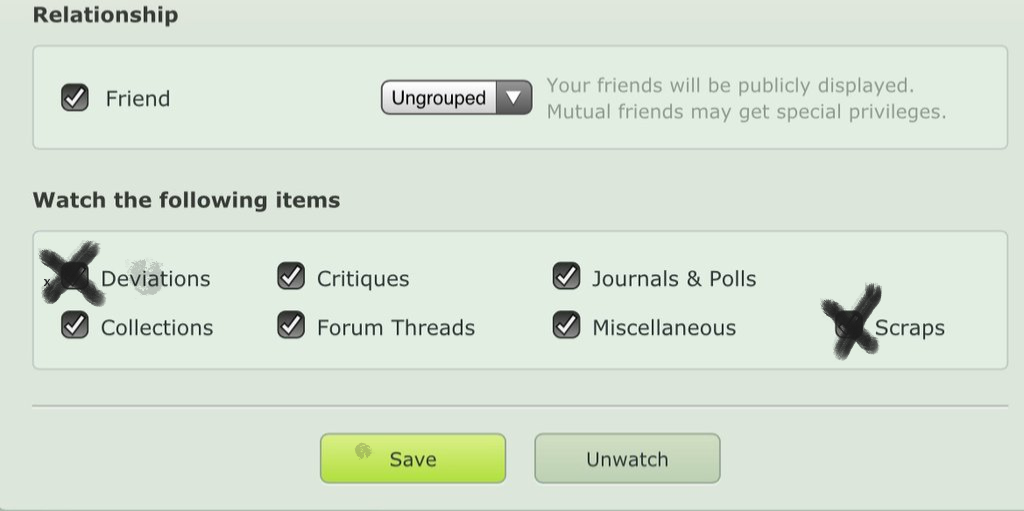Uncheck the Collections checkbox
Viewport: 1024px width, 511px height.
click(74, 325)
